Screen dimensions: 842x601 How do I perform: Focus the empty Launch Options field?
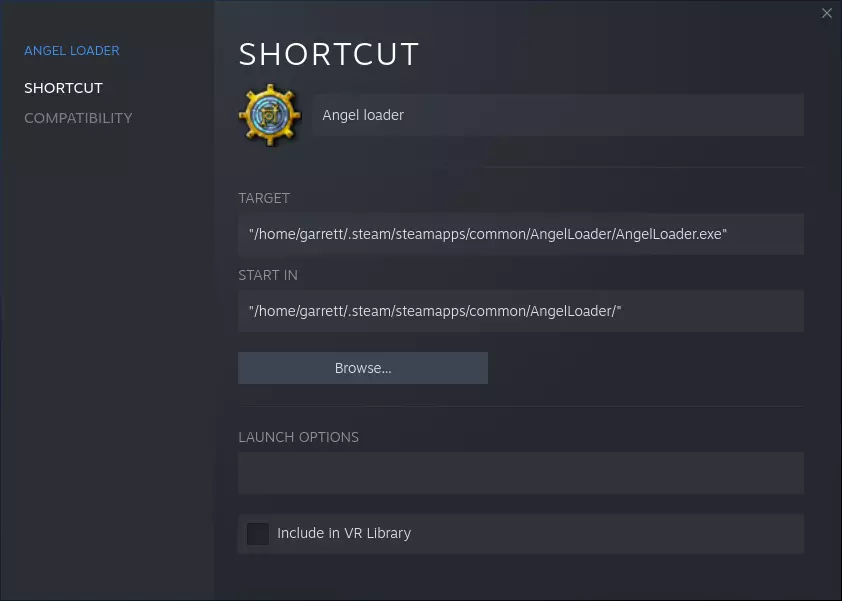coord(520,473)
